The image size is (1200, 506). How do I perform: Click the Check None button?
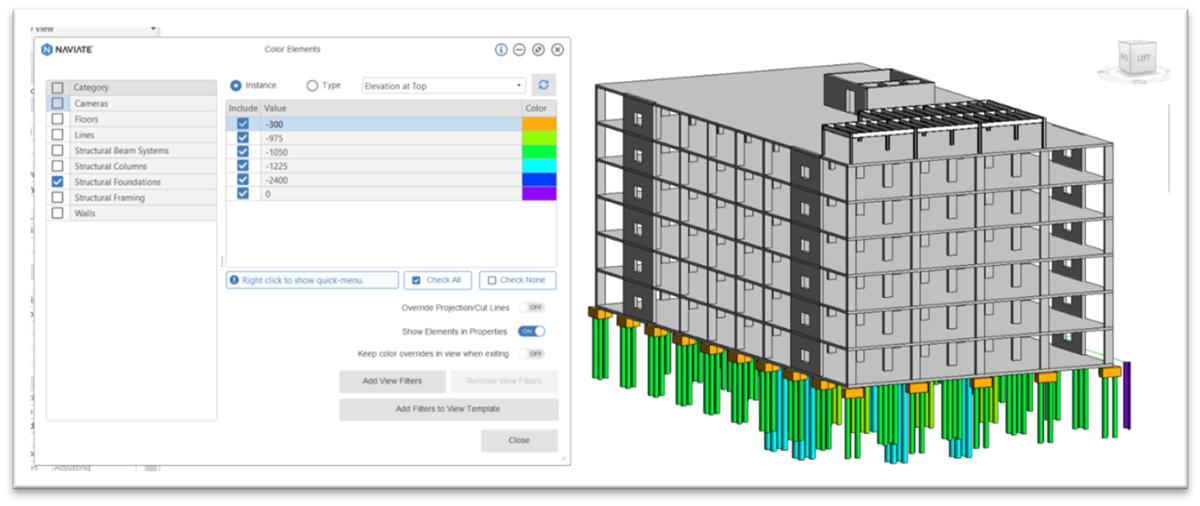point(517,280)
